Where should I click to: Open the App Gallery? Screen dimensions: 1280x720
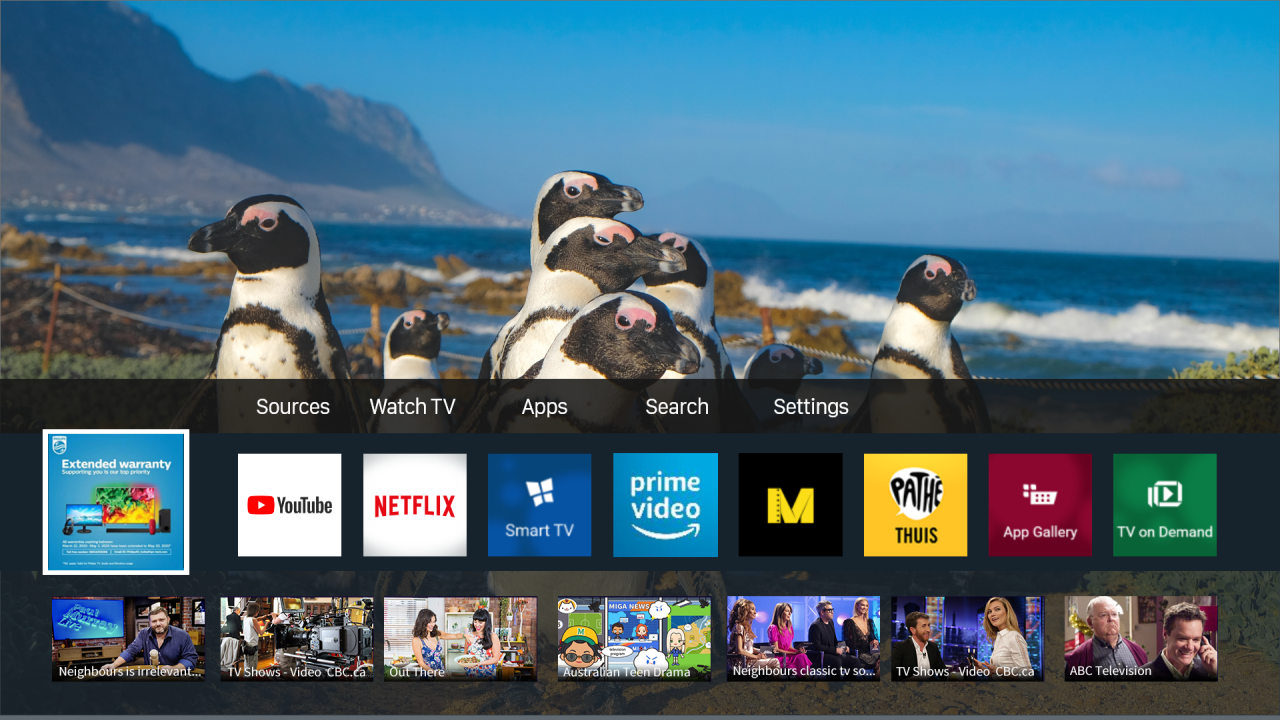tap(1040, 504)
